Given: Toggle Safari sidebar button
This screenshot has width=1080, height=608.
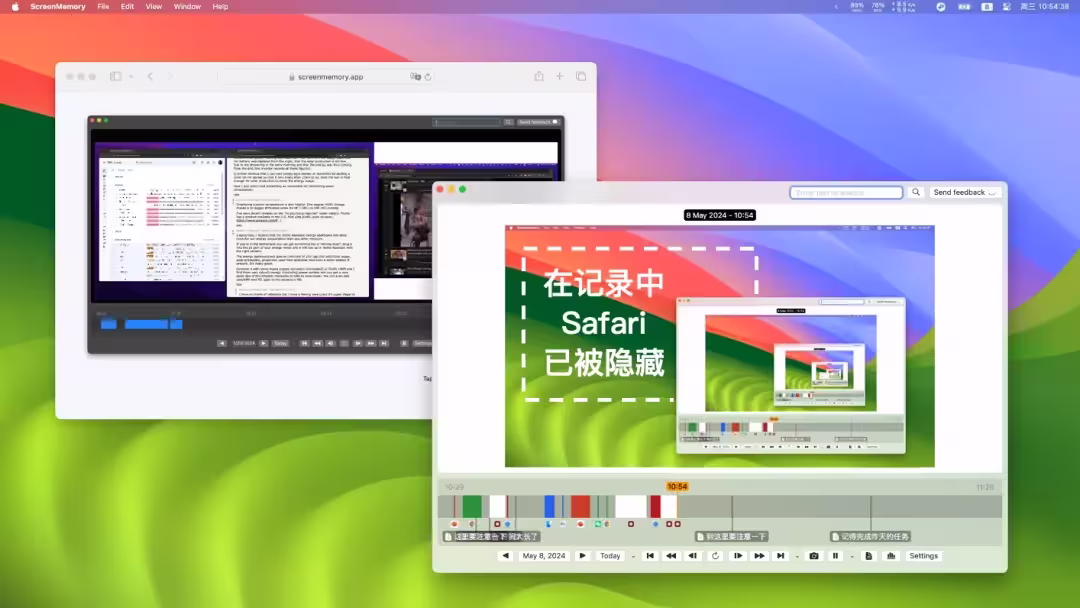Looking at the screenshot, I should [x=116, y=76].
